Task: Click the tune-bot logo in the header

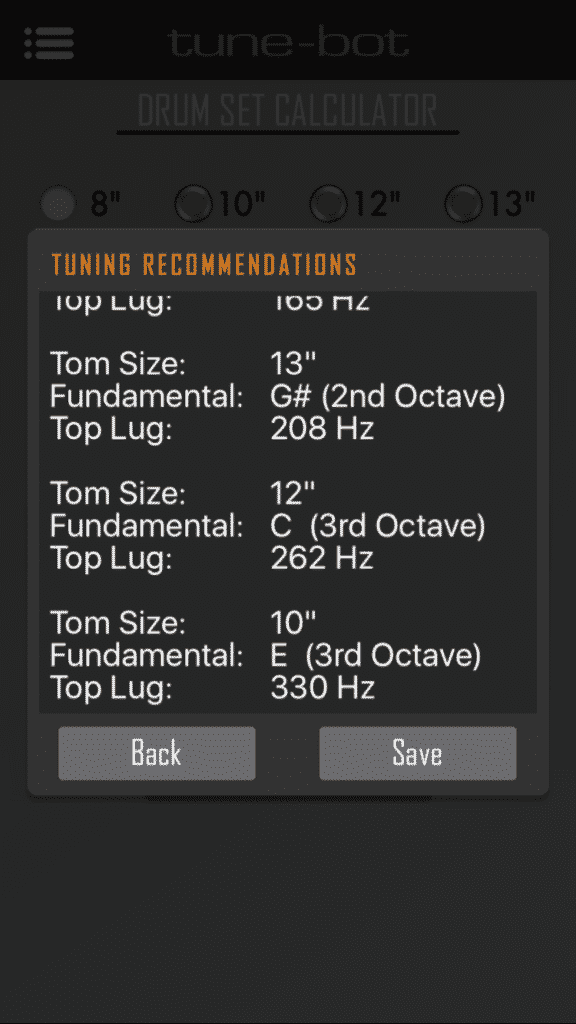Action: 288,43
